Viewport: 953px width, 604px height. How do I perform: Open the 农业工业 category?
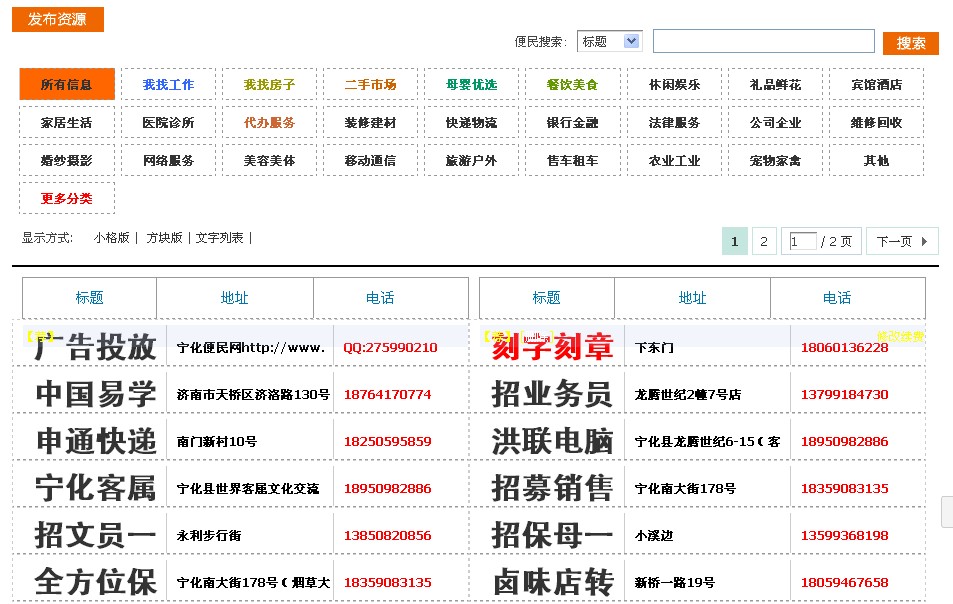(674, 160)
